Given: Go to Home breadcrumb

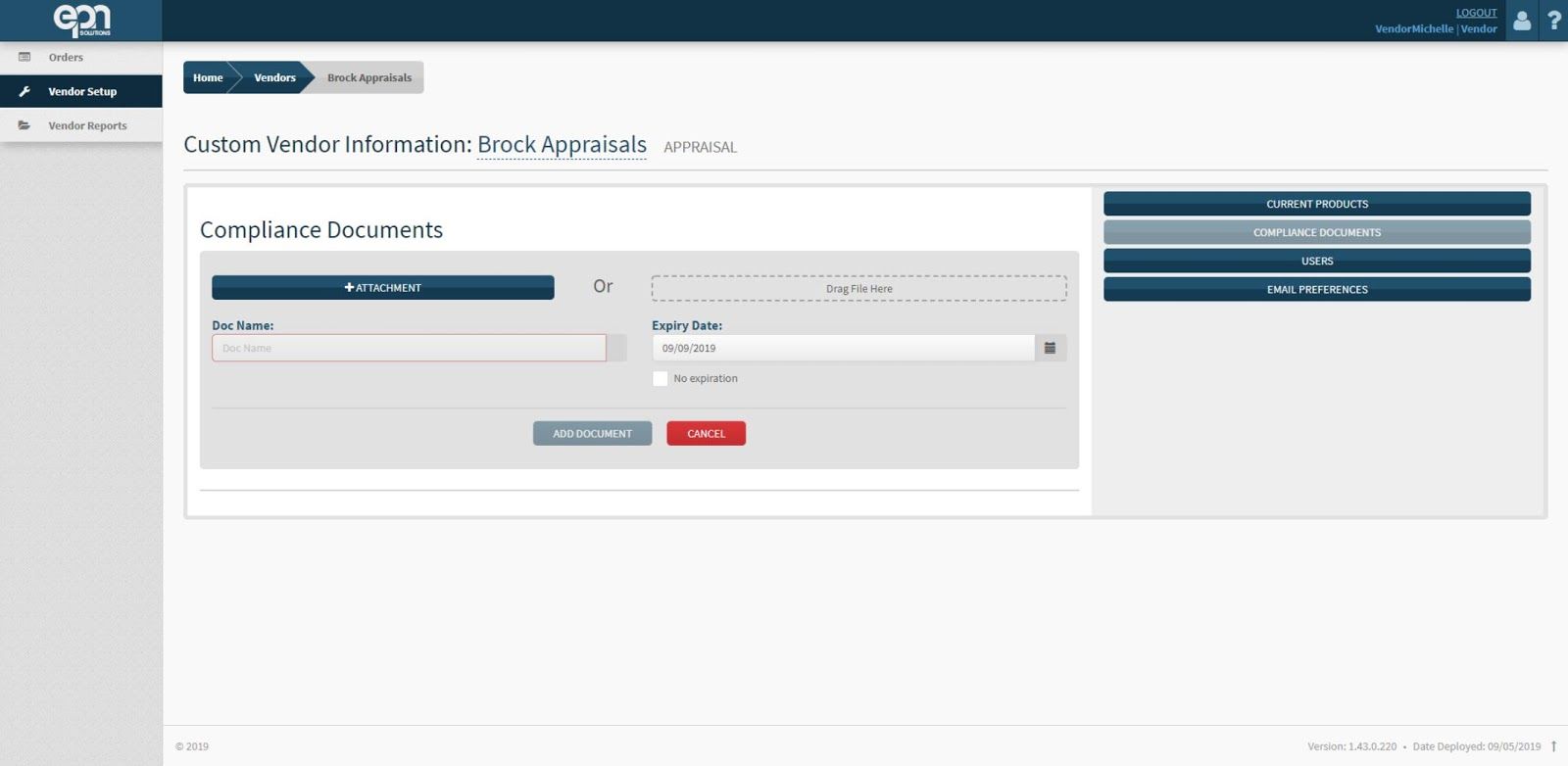Looking at the screenshot, I should pos(207,77).
